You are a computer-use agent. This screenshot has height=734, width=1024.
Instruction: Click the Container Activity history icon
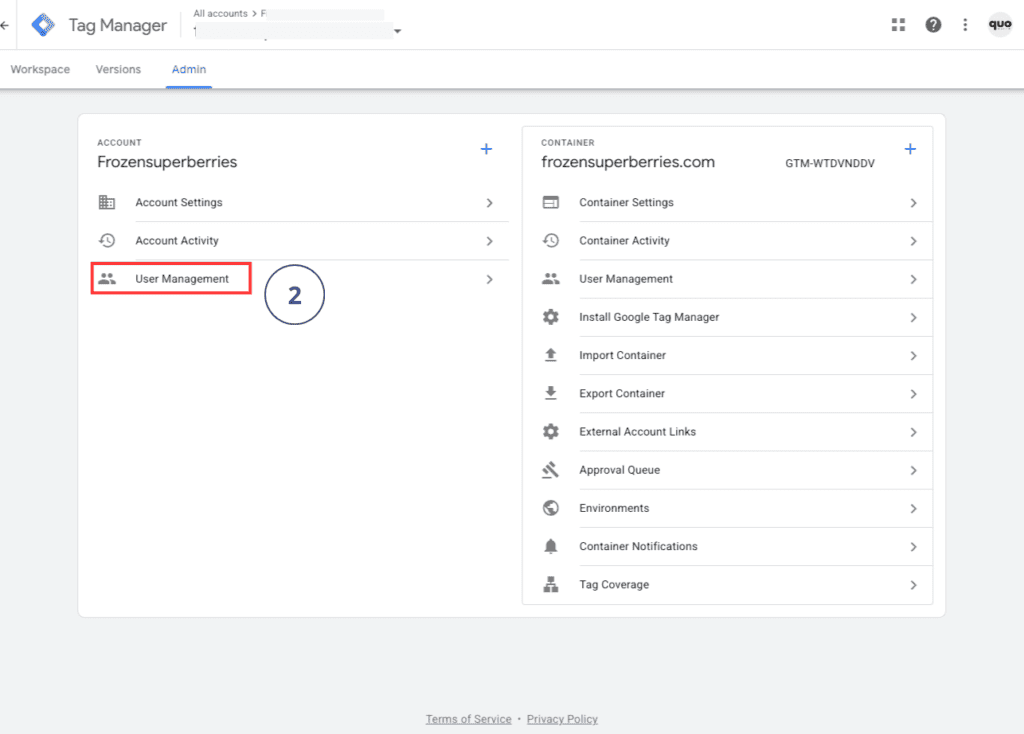pyautogui.click(x=551, y=240)
